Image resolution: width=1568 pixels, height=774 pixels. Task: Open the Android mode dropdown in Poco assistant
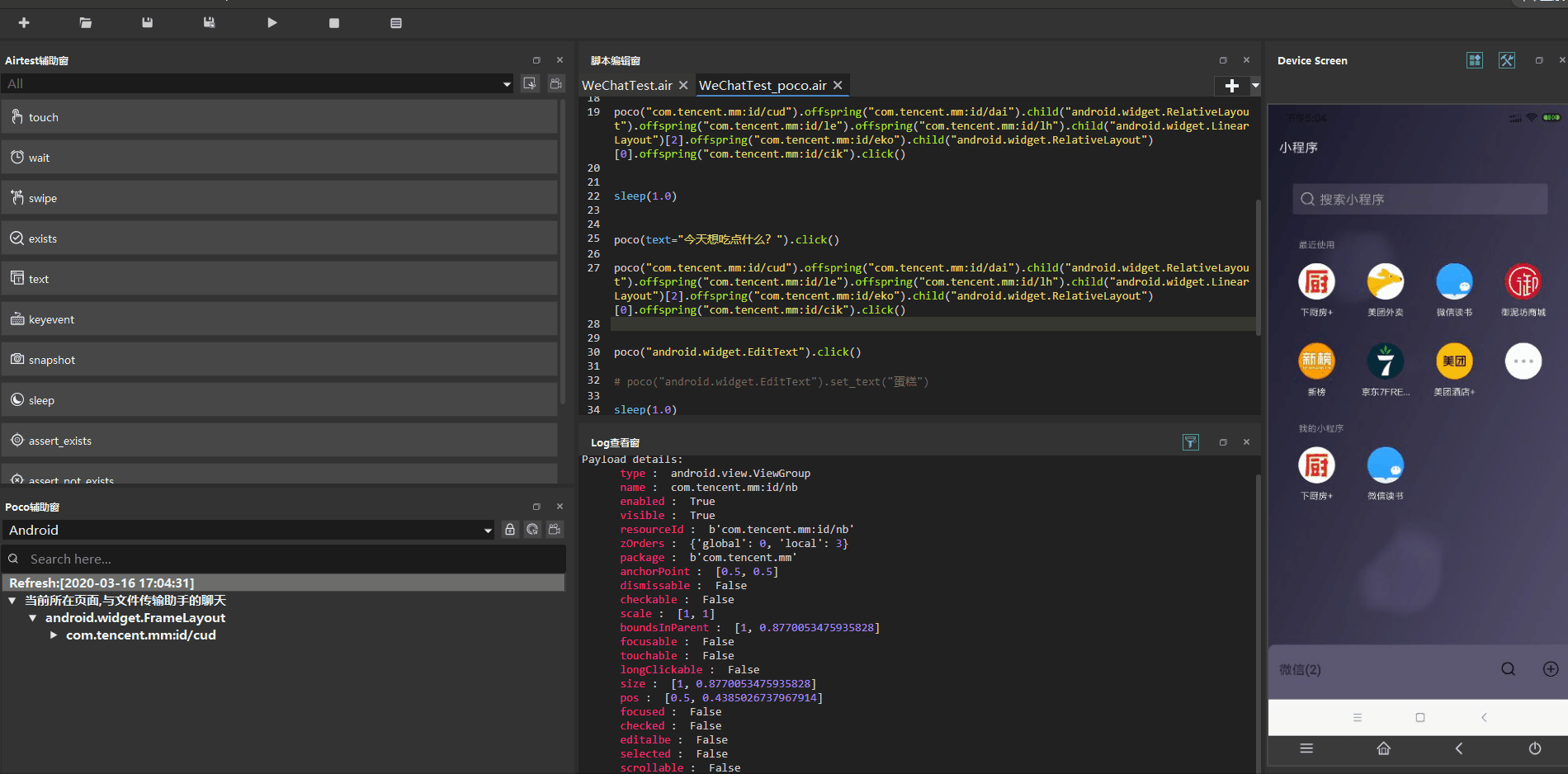click(x=248, y=530)
